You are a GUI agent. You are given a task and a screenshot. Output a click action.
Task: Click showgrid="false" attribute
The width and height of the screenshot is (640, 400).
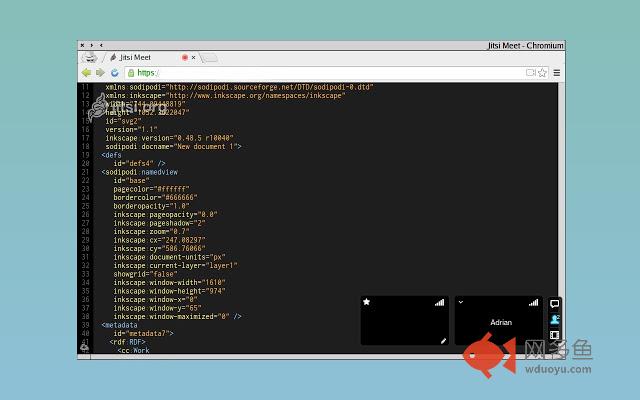click(x=145, y=274)
